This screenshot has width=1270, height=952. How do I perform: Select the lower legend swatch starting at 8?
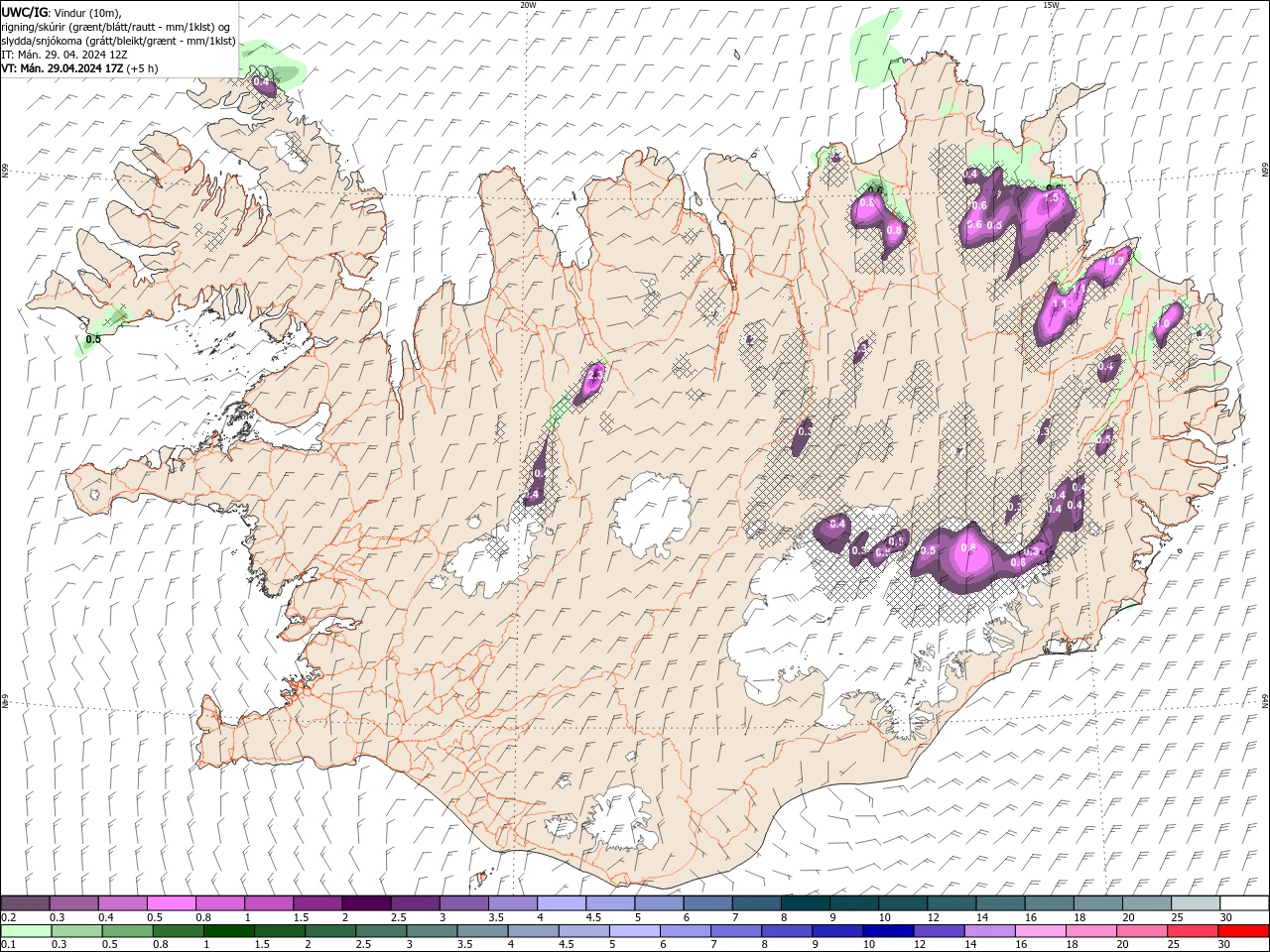(786, 931)
